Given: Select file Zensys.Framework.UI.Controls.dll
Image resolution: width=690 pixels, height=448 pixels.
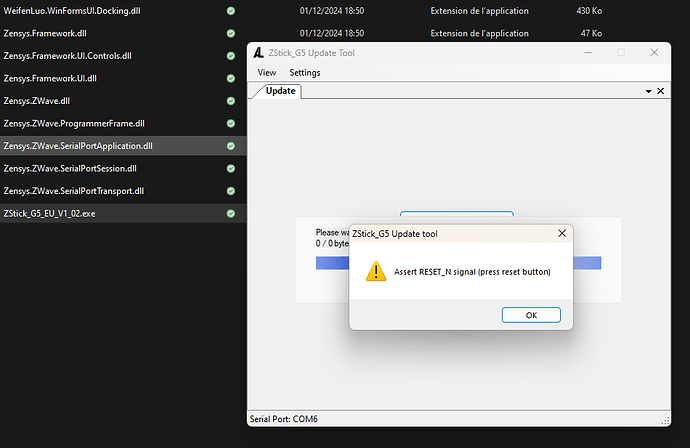Looking at the screenshot, I should coord(67,56).
